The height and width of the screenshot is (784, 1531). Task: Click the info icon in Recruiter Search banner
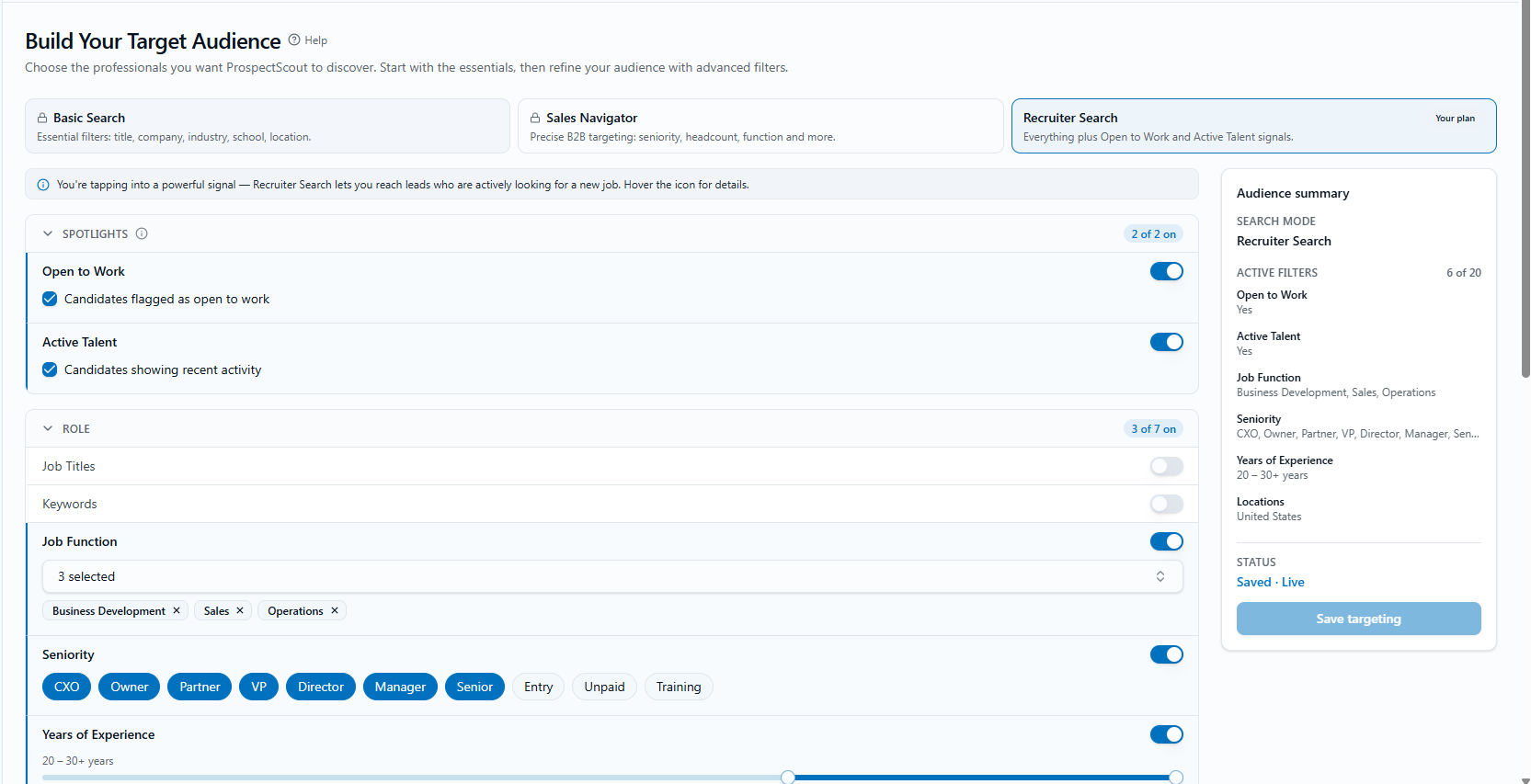(43, 185)
